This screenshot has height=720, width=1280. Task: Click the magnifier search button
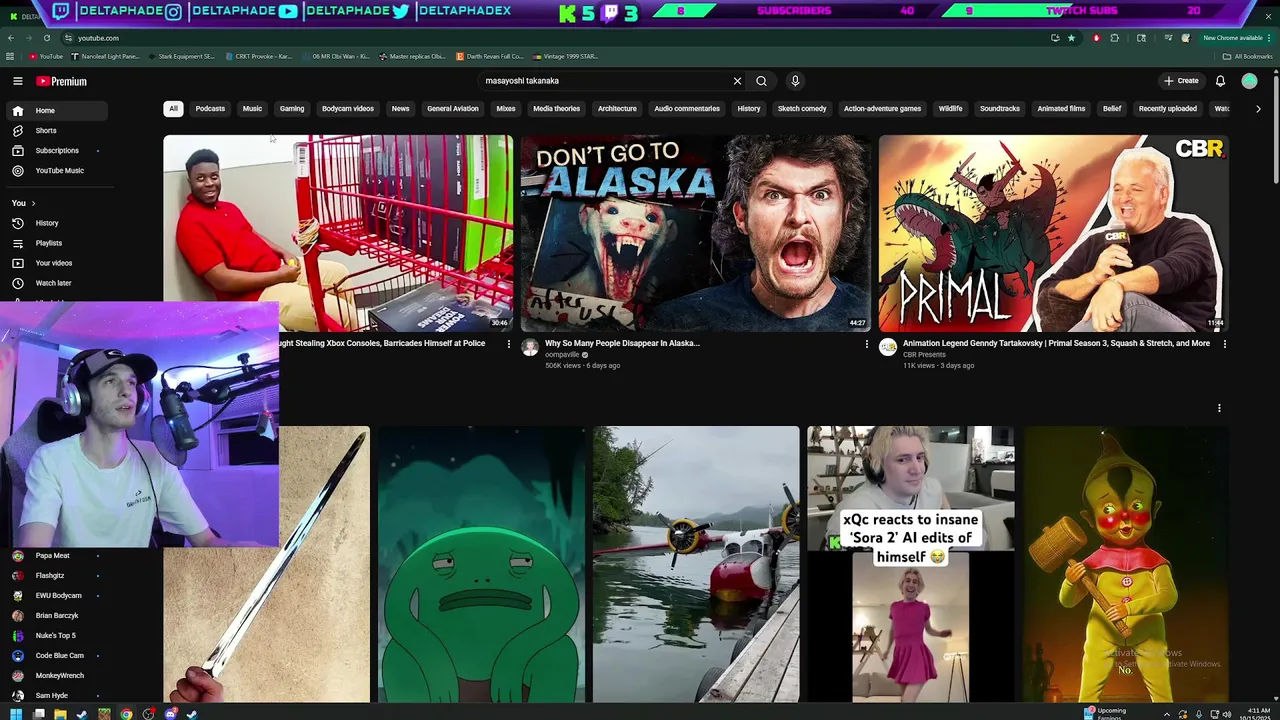761,81
